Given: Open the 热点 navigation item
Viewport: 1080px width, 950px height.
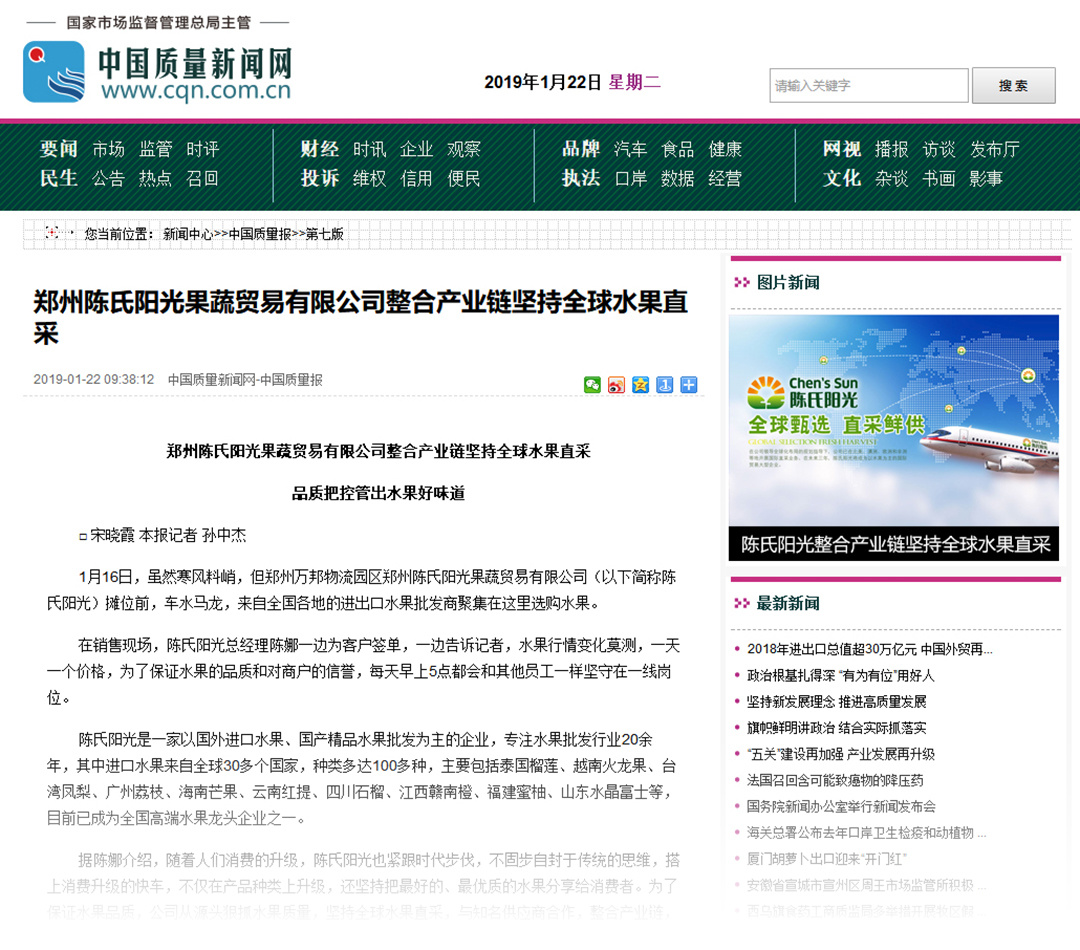Looking at the screenshot, I should [x=156, y=178].
